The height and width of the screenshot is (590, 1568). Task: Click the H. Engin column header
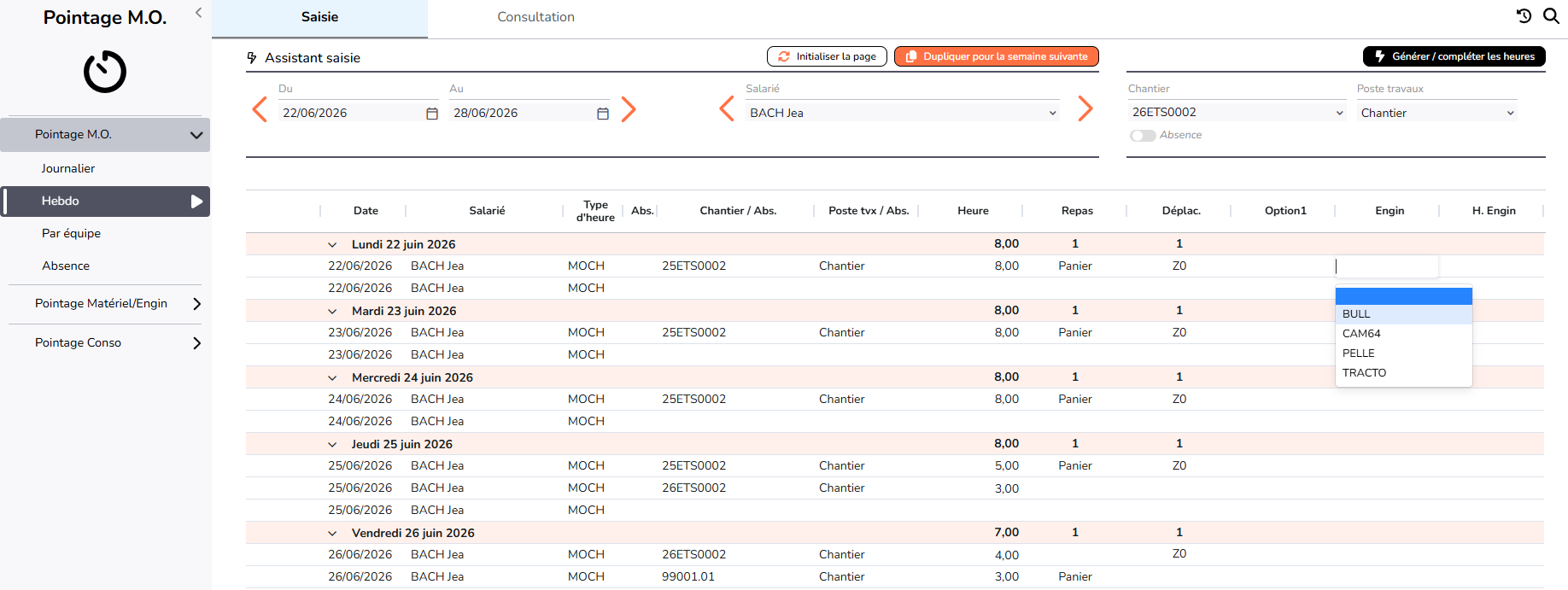point(1494,211)
